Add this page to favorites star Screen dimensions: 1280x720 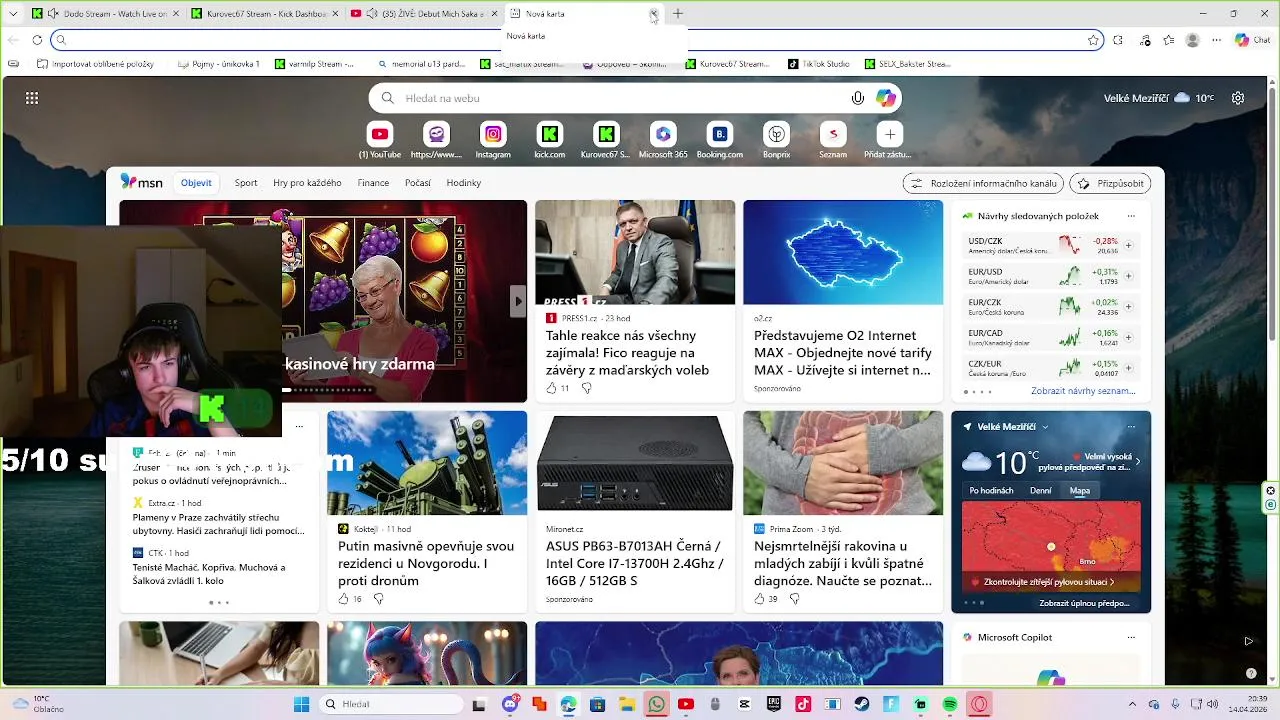[1093, 40]
